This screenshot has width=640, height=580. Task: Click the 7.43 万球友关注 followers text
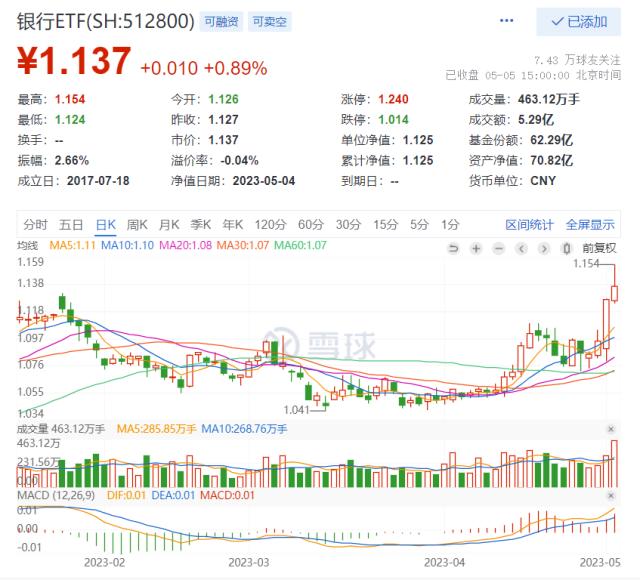pos(577,60)
